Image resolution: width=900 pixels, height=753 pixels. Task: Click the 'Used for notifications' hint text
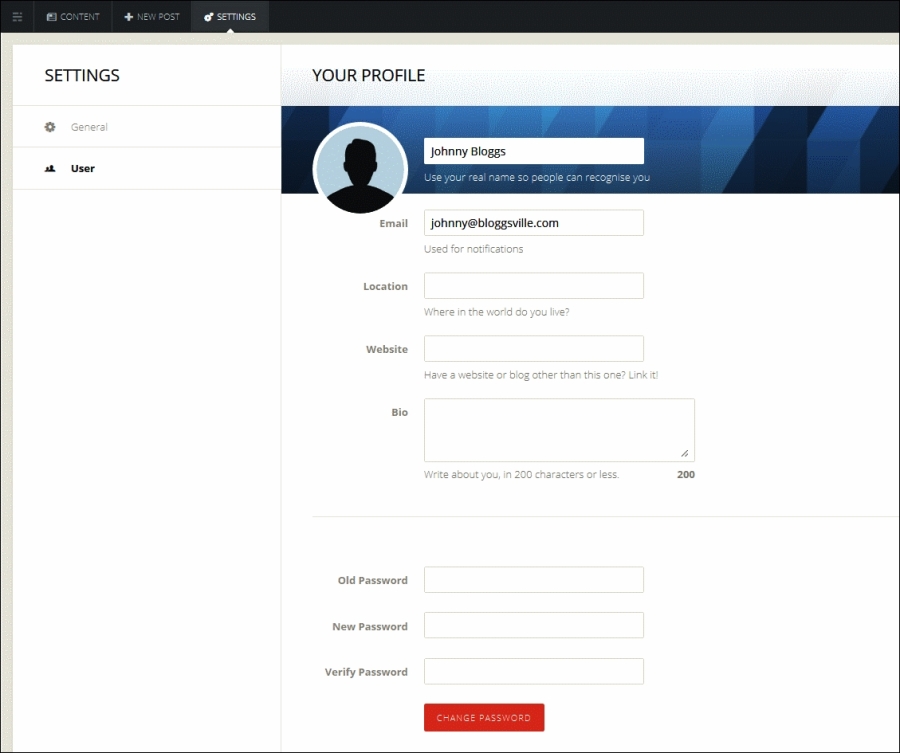click(x=474, y=249)
